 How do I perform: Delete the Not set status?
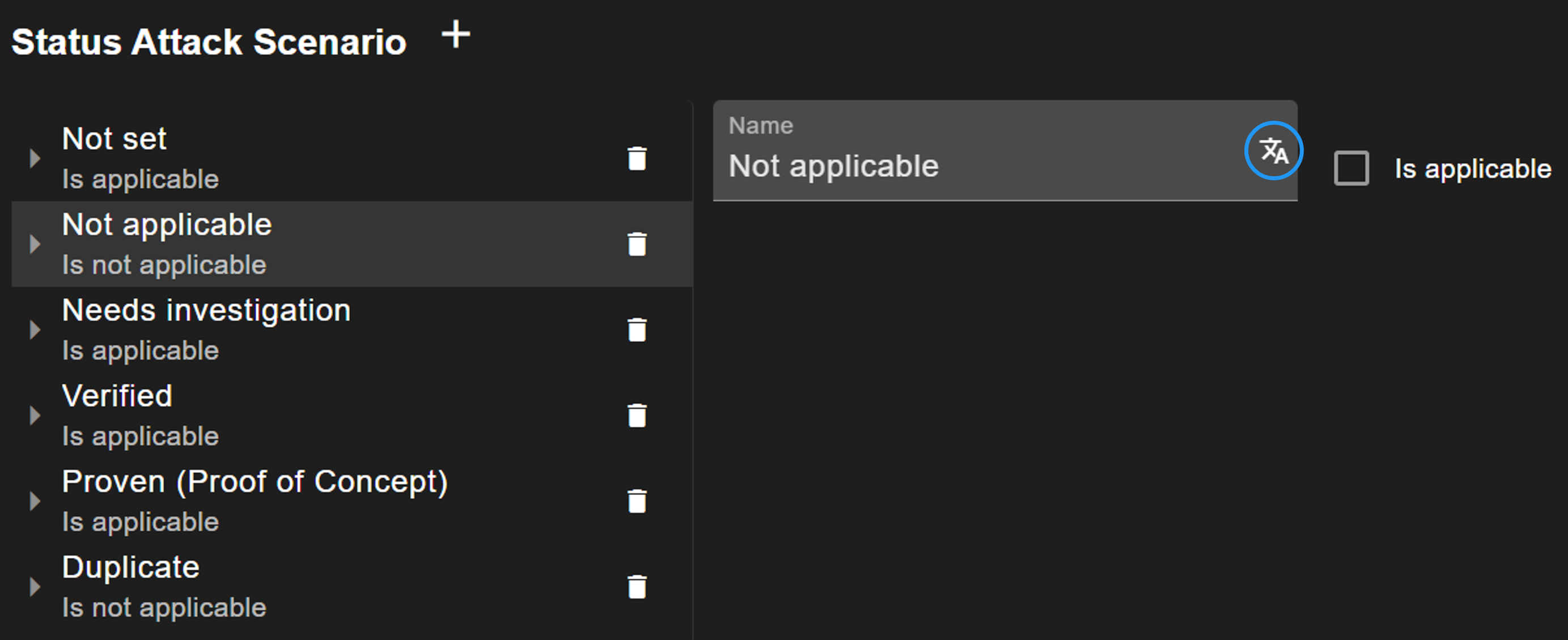(x=637, y=158)
